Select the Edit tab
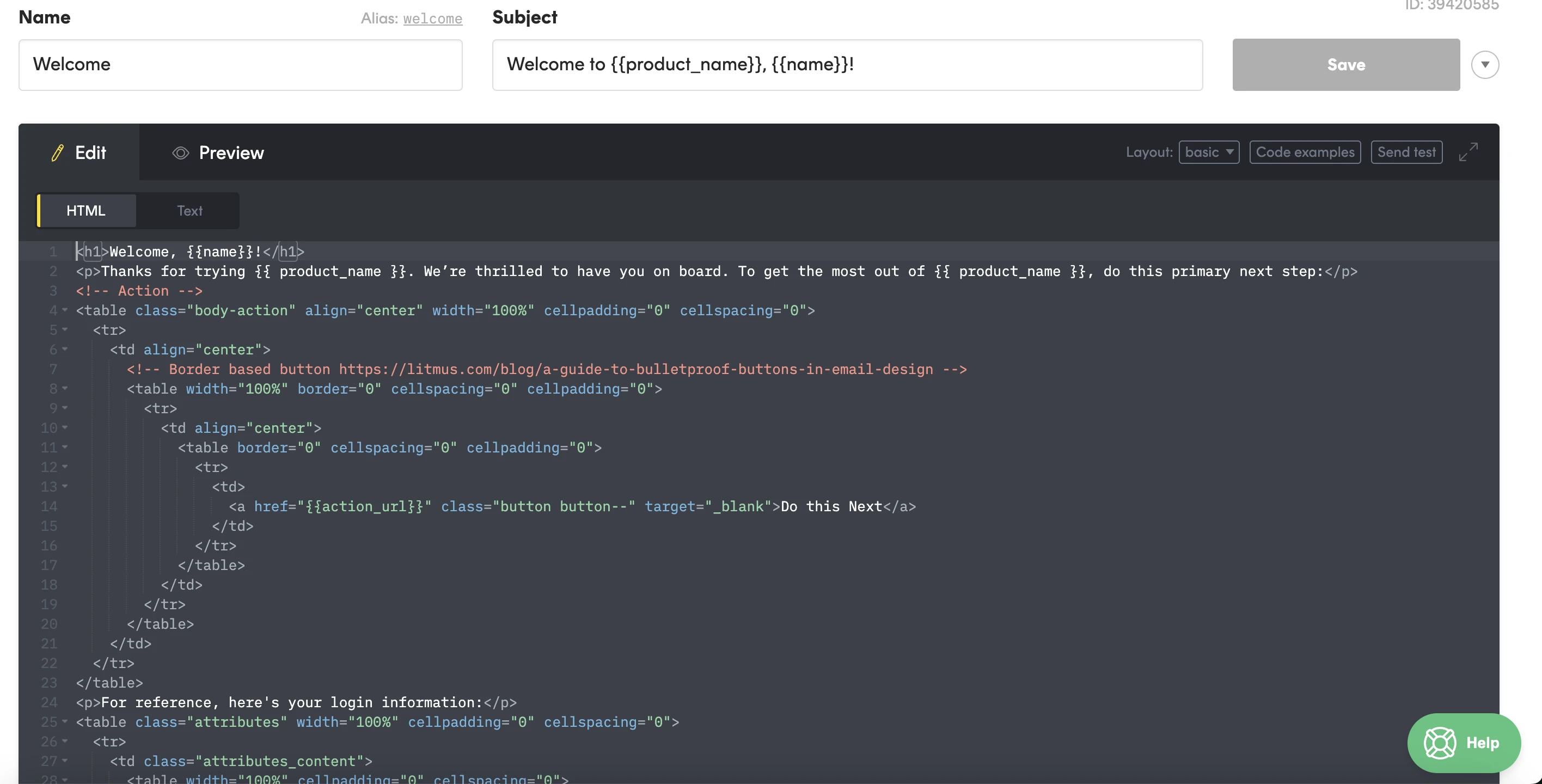Image resolution: width=1542 pixels, height=784 pixels. [x=90, y=153]
